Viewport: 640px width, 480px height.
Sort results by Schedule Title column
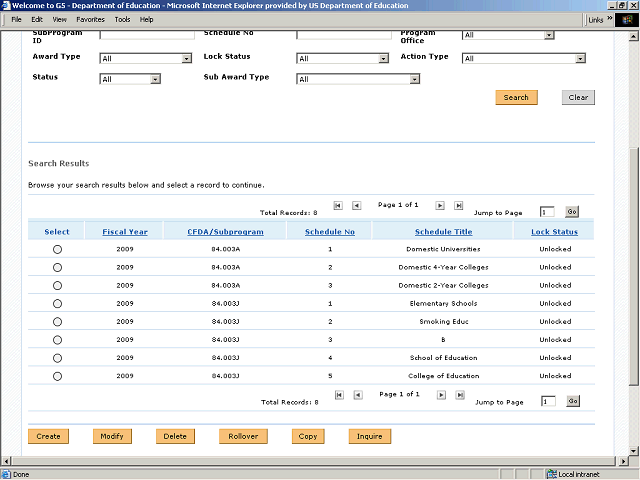click(x=443, y=232)
